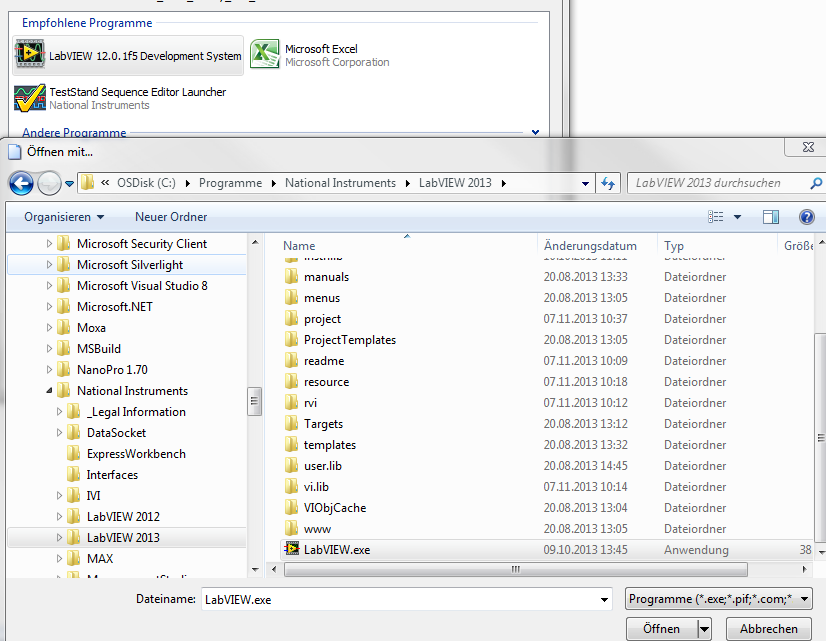Click Programme breadcrumb in address bar
Screen dimensions: 826x641
point(230,183)
